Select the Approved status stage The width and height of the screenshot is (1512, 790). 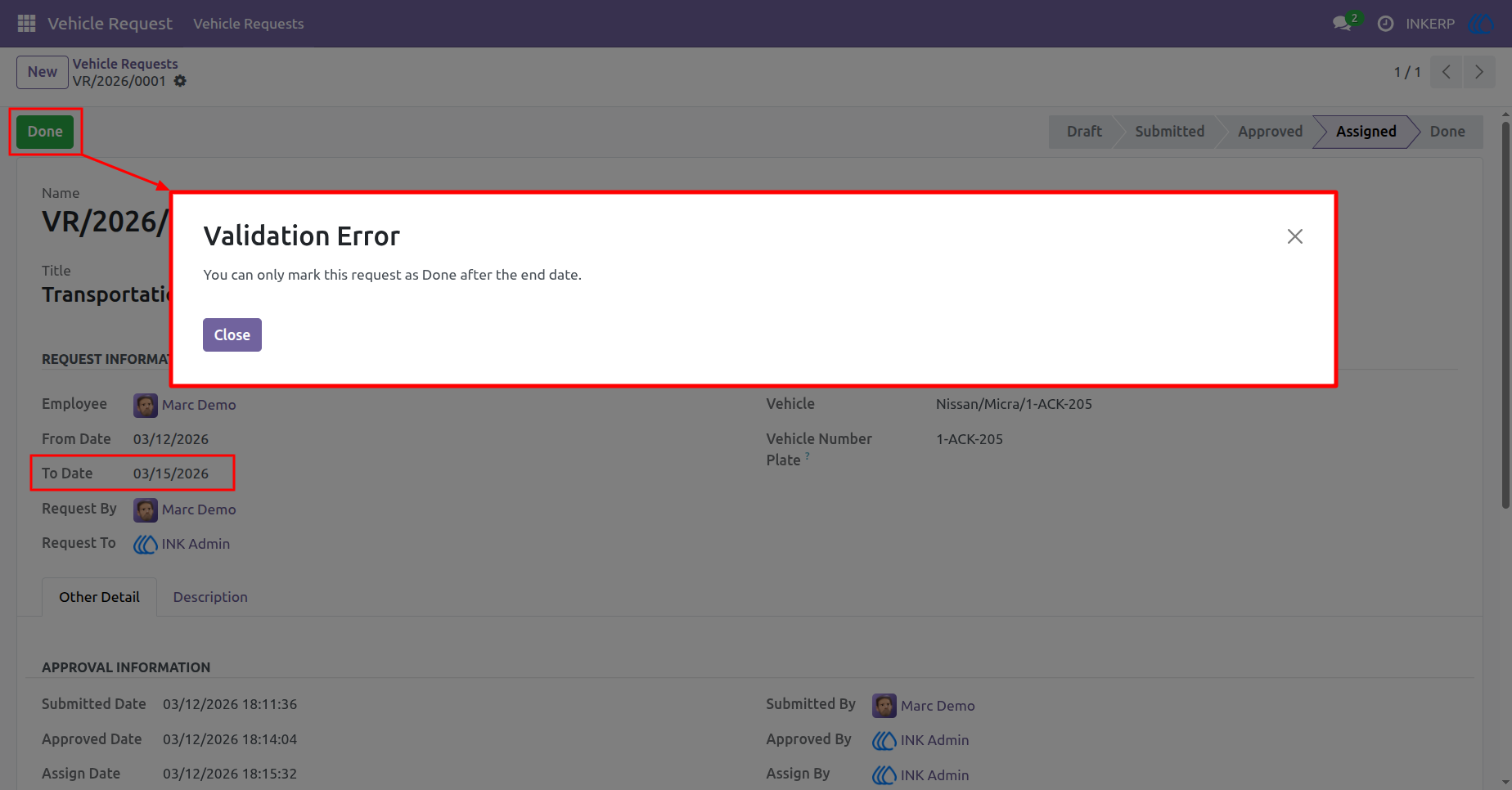pyautogui.click(x=1270, y=132)
